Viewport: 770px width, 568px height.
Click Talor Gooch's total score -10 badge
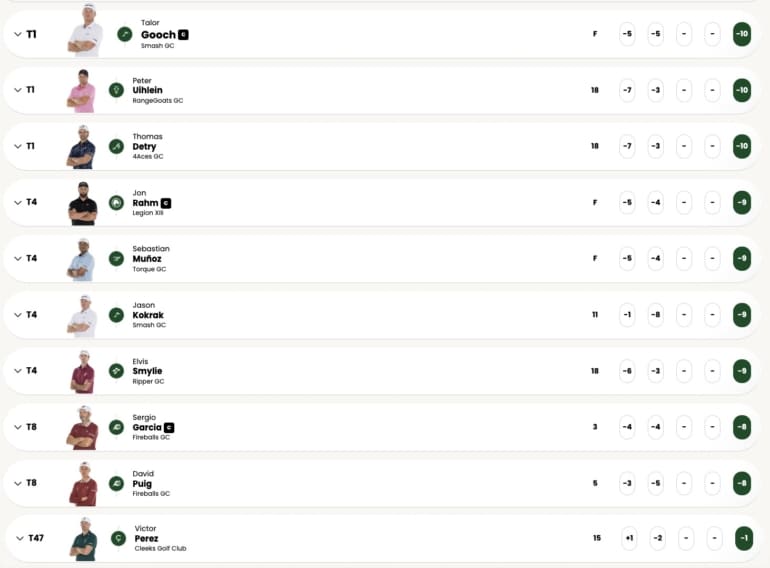click(741, 34)
